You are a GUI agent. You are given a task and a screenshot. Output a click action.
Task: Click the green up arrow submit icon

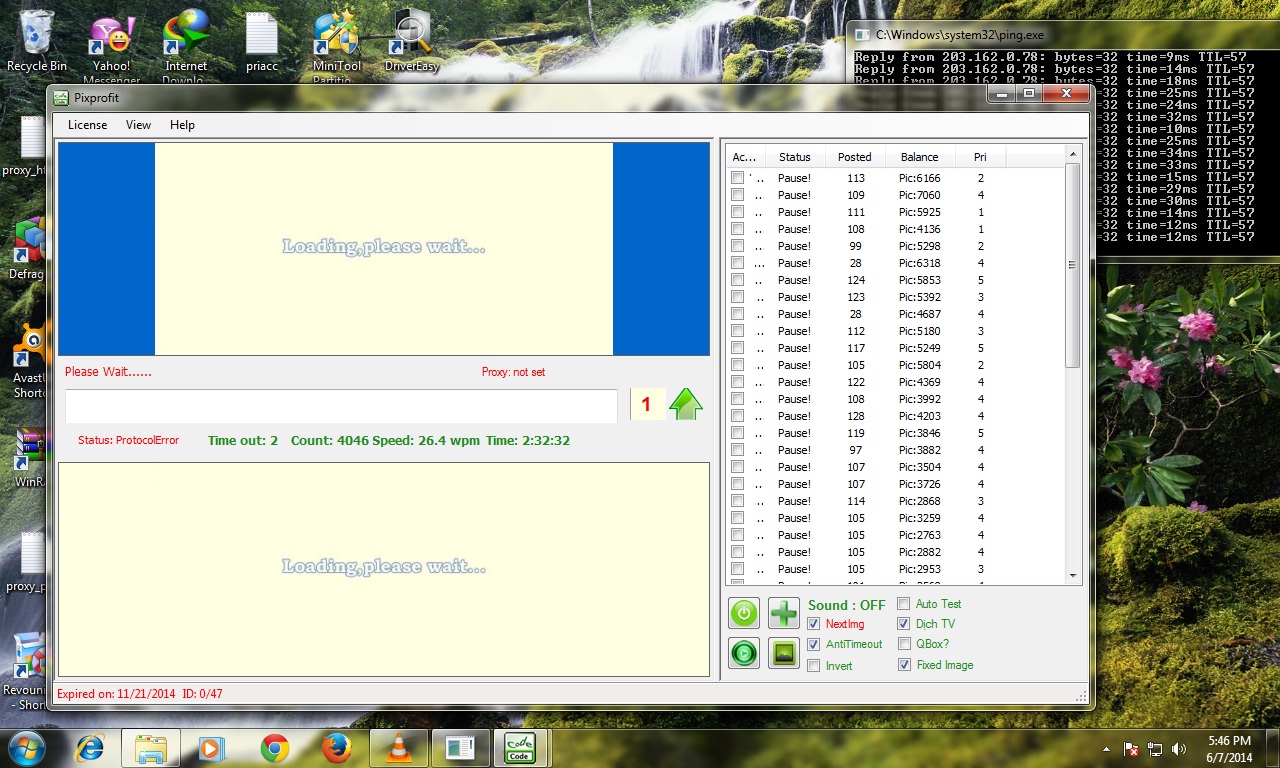click(x=686, y=404)
